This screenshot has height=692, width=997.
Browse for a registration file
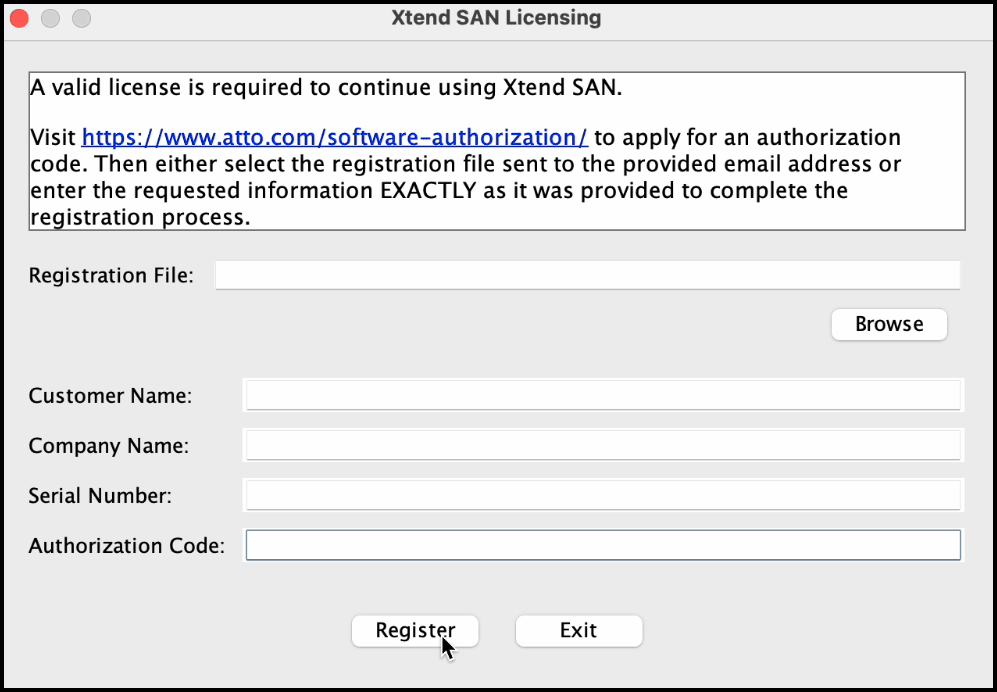889,324
